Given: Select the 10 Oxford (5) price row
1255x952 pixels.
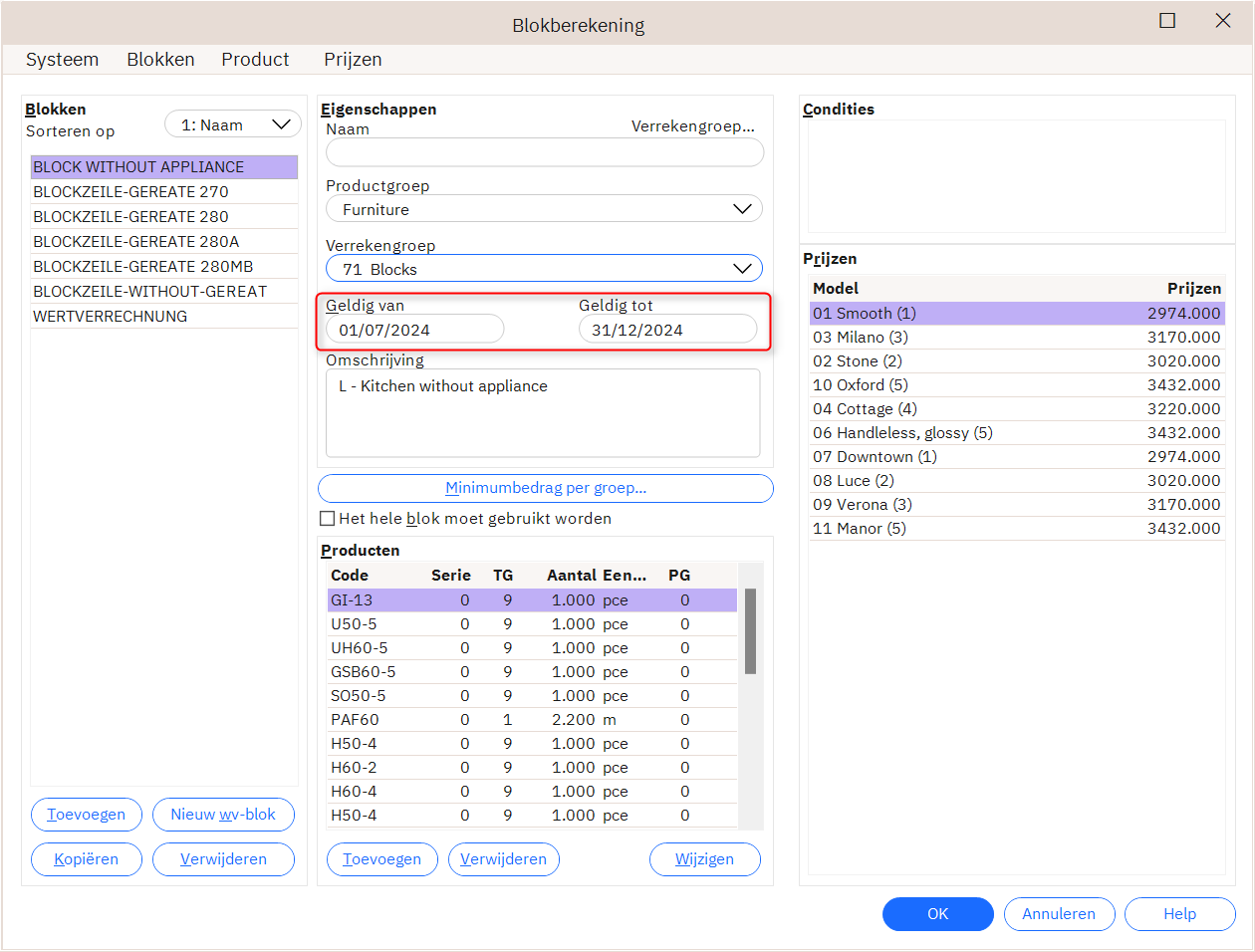Looking at the screenshot, I should click(1016, 385).
